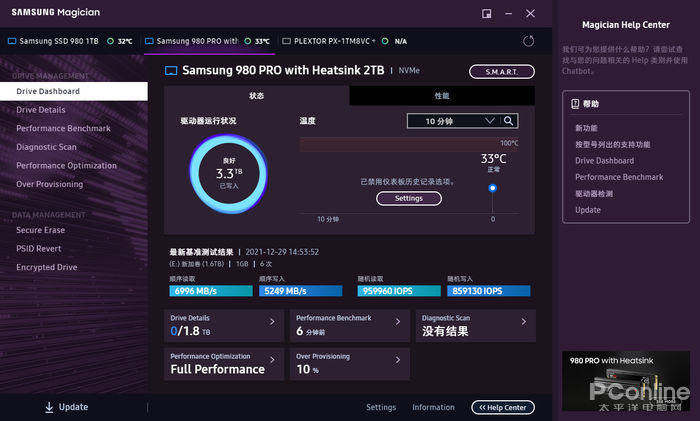Click the 6996 MB/s sequential read bar
This screenshot has height=421, width=700.
pos(211,291)
